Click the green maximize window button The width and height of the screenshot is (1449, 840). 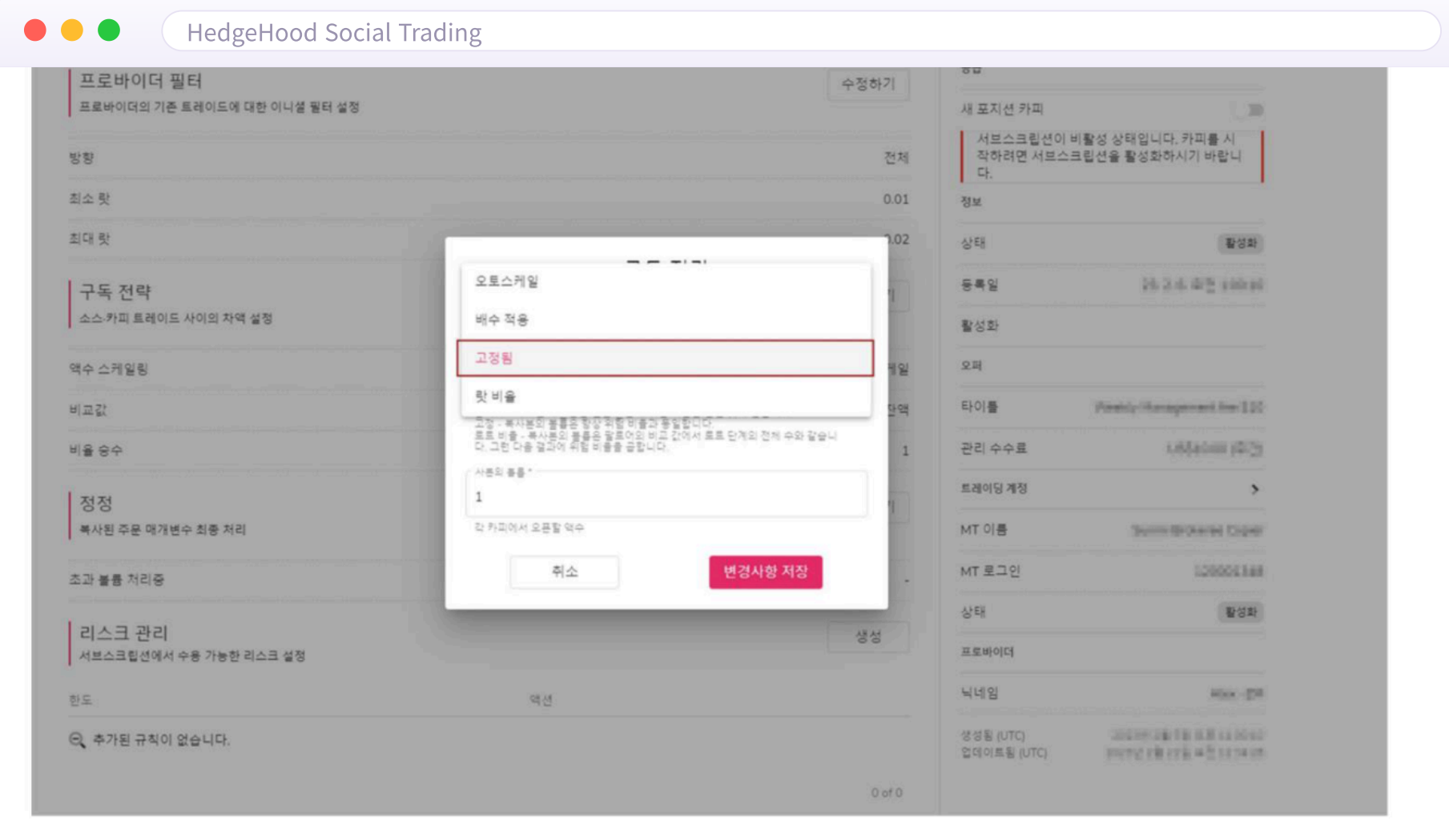tap(109, 30)
